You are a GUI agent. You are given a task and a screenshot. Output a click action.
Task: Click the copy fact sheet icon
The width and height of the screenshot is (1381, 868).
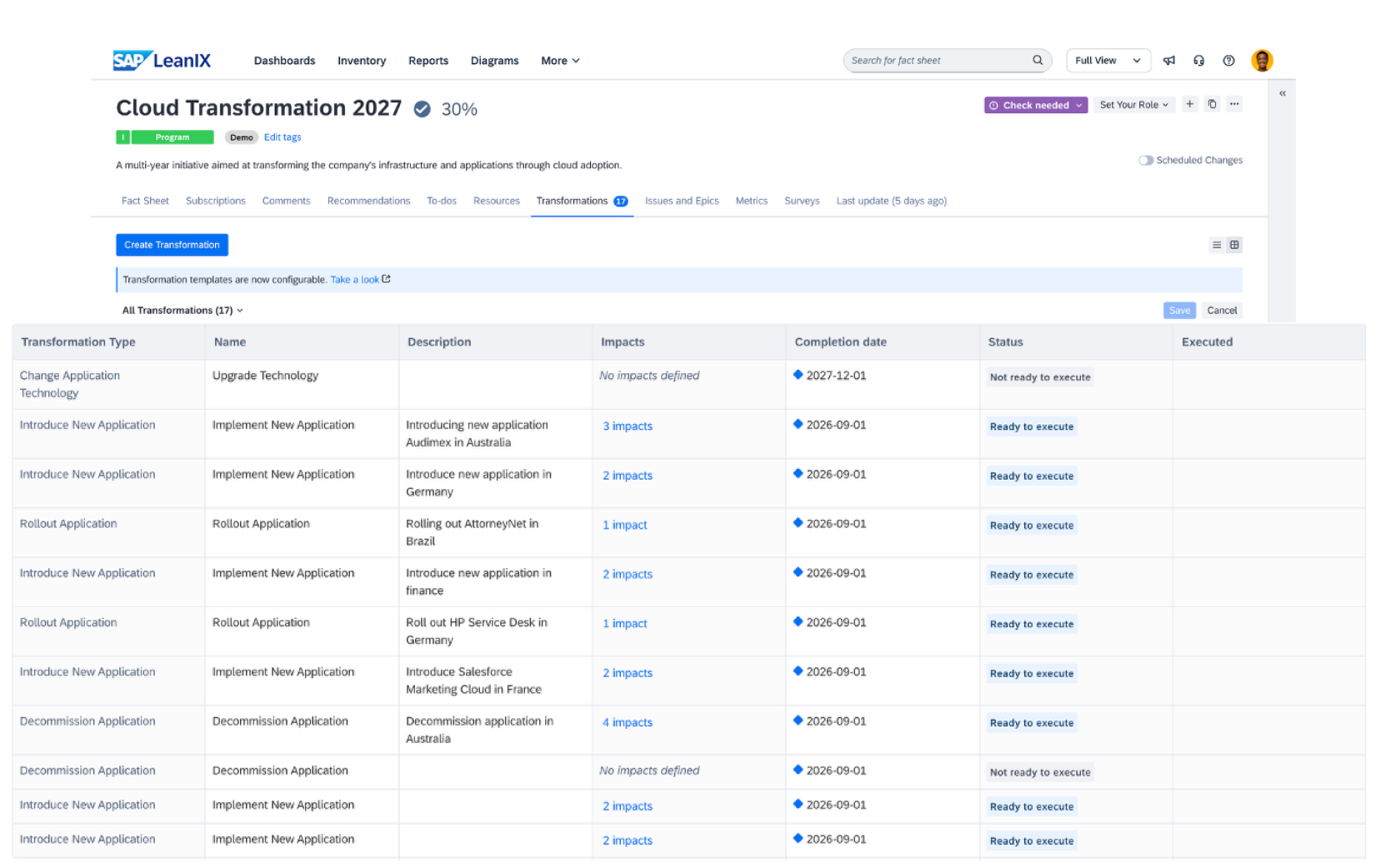1212,104
